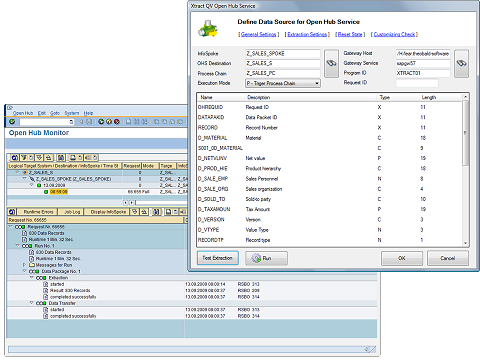Image resolution: width=480 pixels, height=360 pixels.
Task: Click the green Enter checkmark in SAP toolbar
Action: point(12,122)
